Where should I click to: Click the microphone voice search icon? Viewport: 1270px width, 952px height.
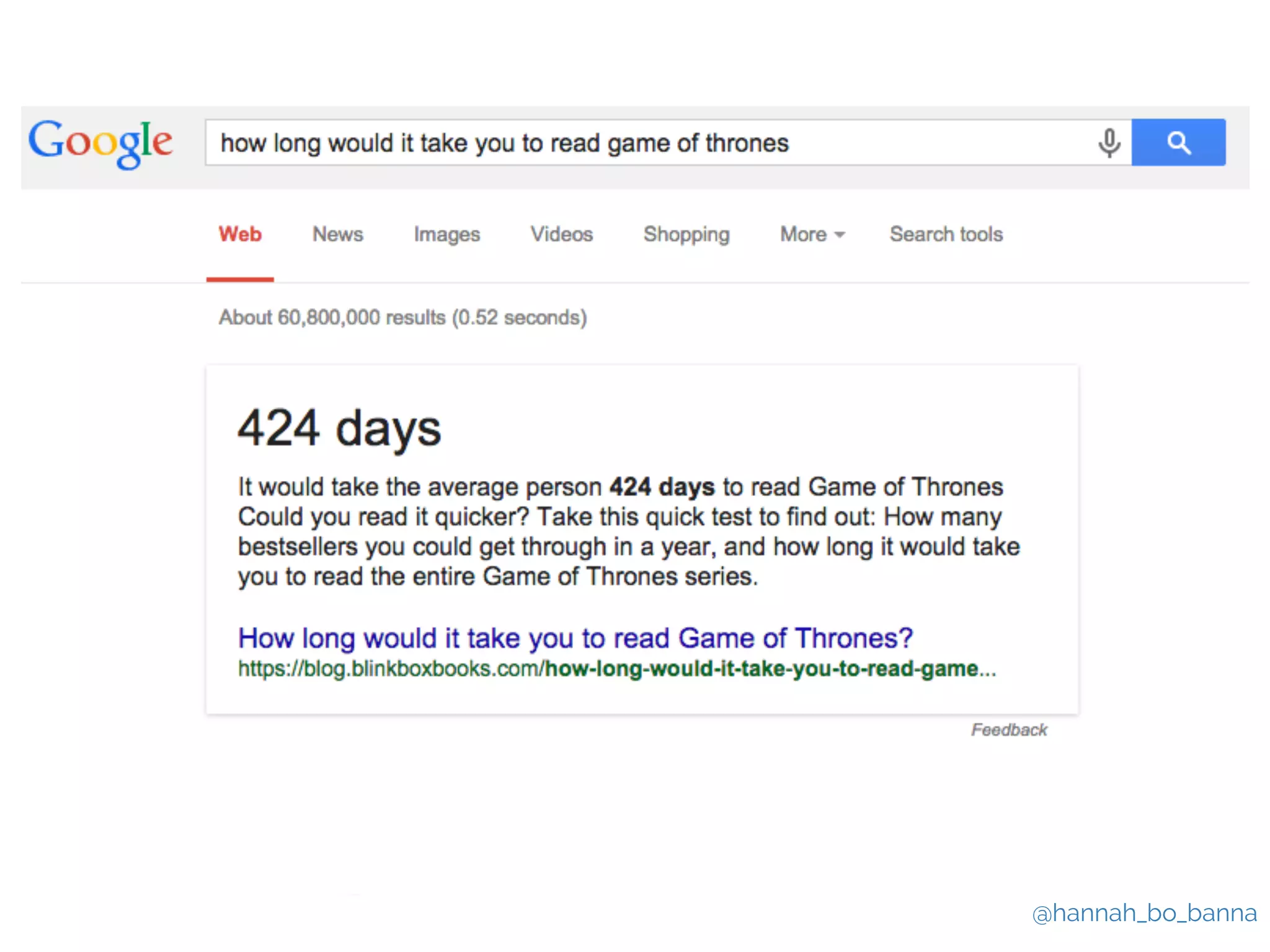pos(1109,143)
